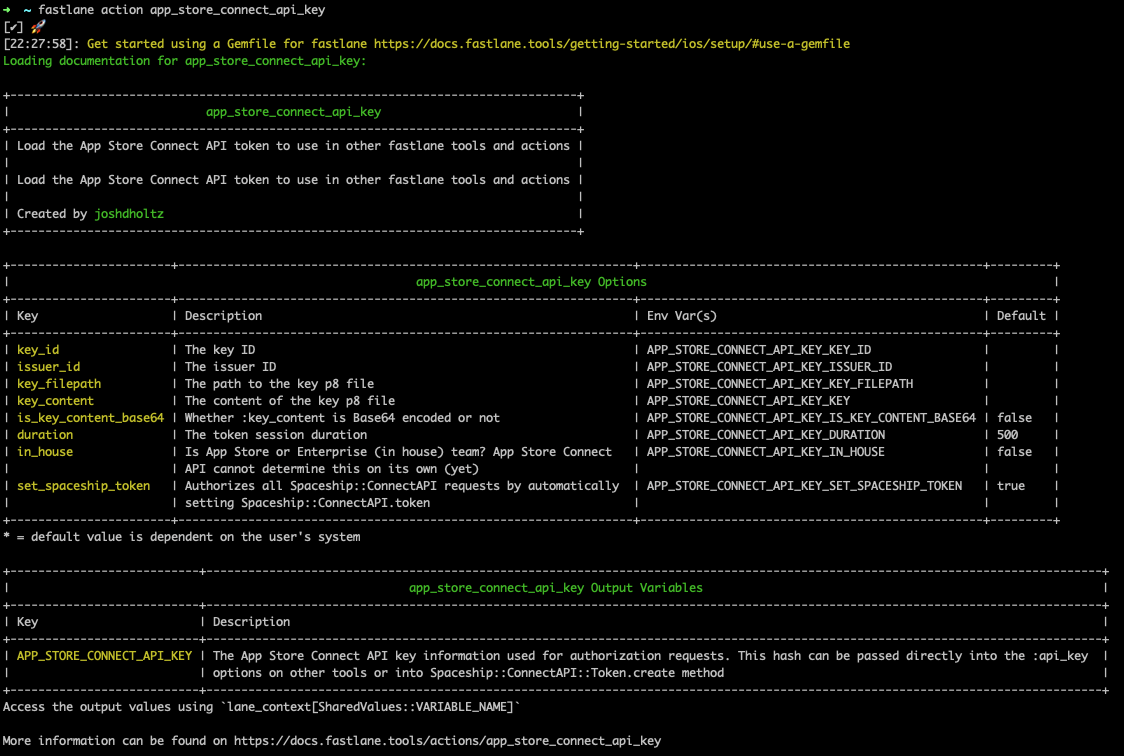Click the set_spaceship_token option key
This screenshot has height=756, width=1124.
[83, 486]
